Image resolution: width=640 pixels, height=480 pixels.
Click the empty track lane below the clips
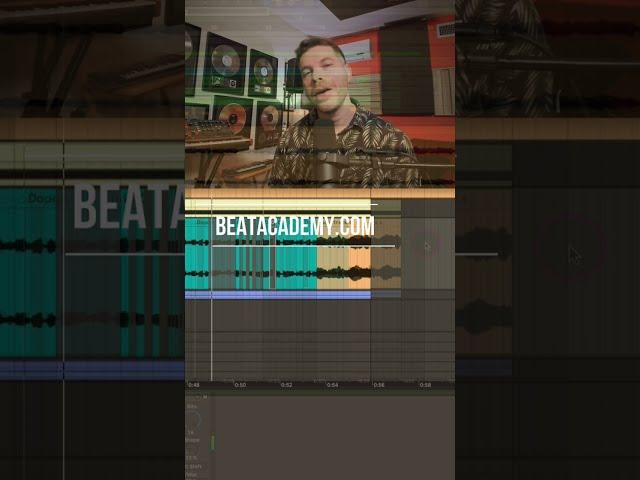[320, 340]
